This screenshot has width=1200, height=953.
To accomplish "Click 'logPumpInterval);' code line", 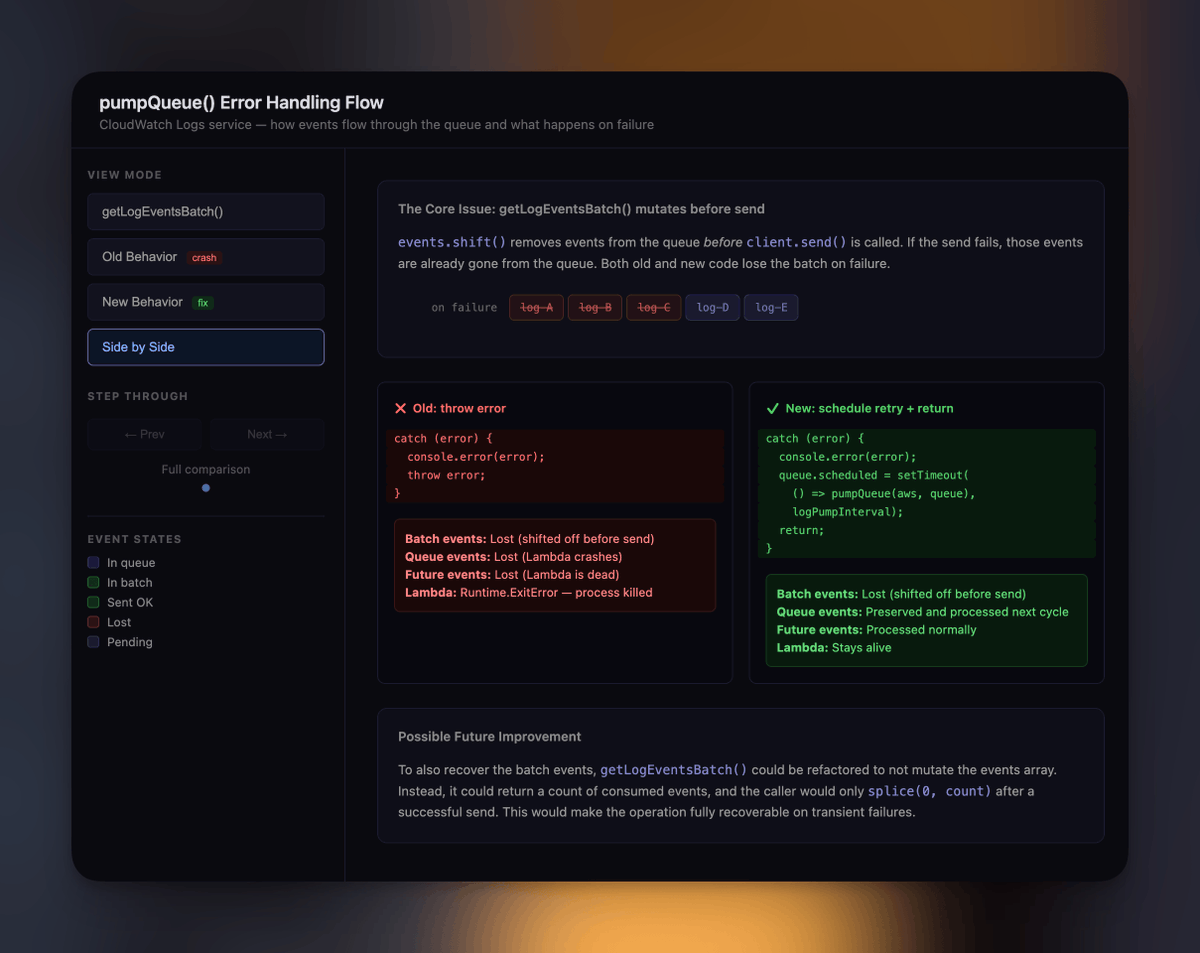I will (847, 512).
